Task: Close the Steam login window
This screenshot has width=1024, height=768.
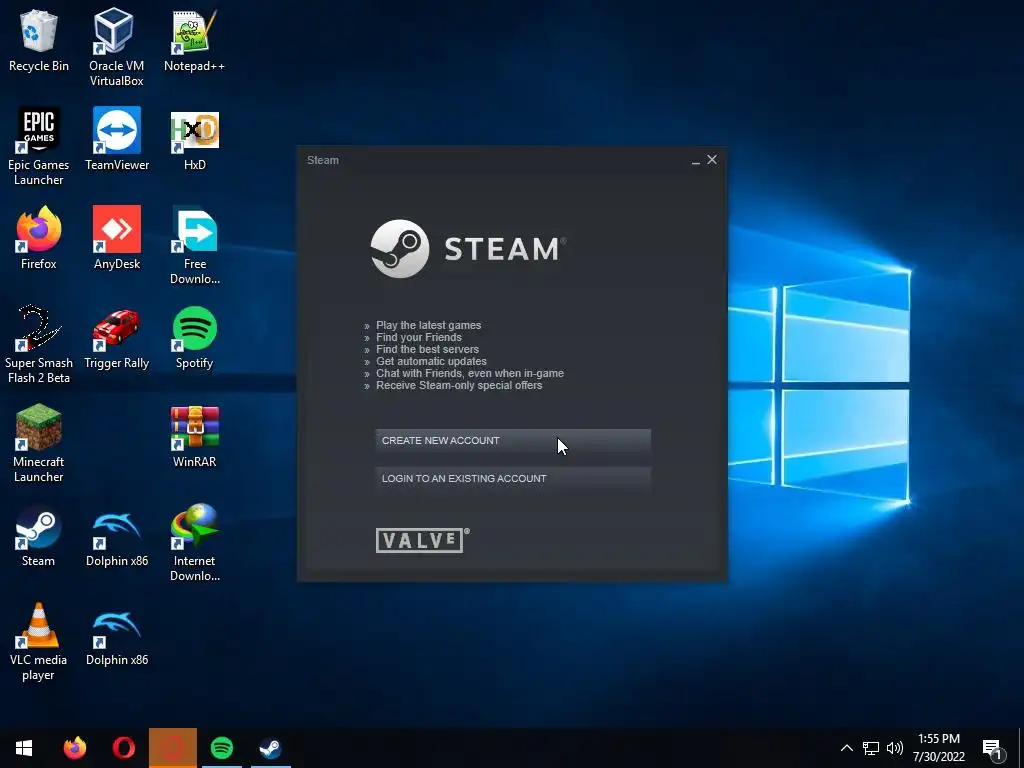Action: tap(712, 160)
